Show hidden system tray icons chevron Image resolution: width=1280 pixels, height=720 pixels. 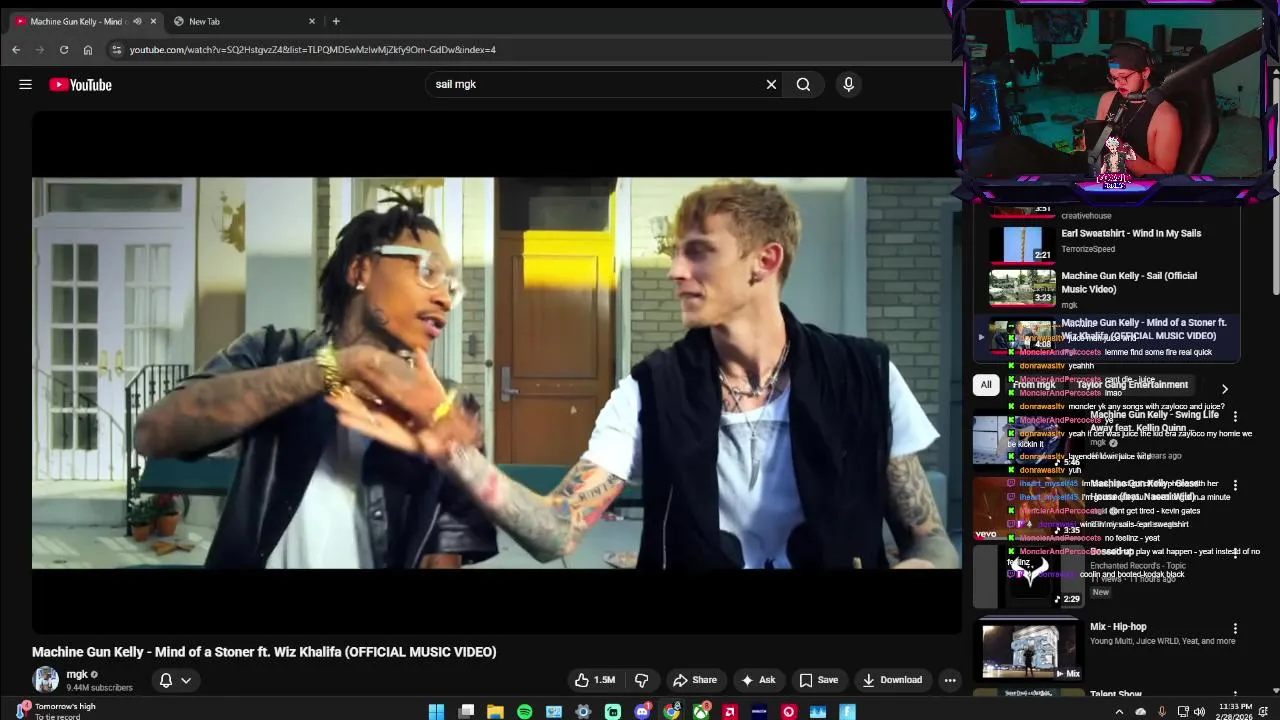pyautogui.click(x=1119, y=712)
